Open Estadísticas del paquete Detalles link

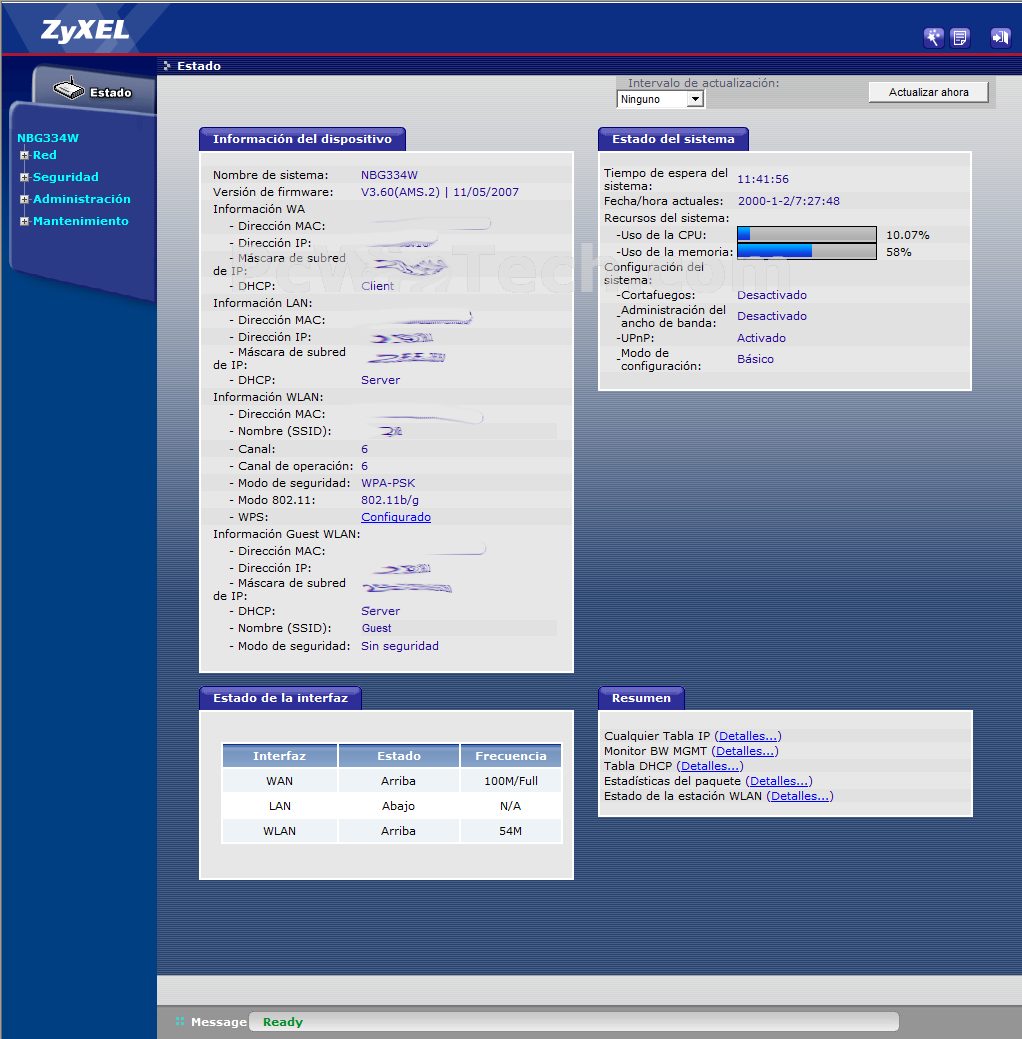pyautogui.click(x=779, y=781)
